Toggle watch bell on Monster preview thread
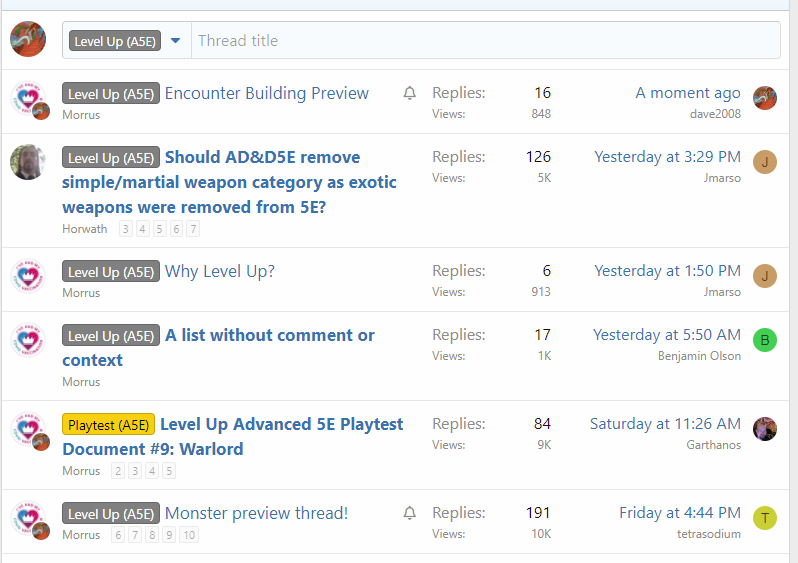The height and width of the screenshot is (563, 798). pyautogui.click(x=409, y=513)
